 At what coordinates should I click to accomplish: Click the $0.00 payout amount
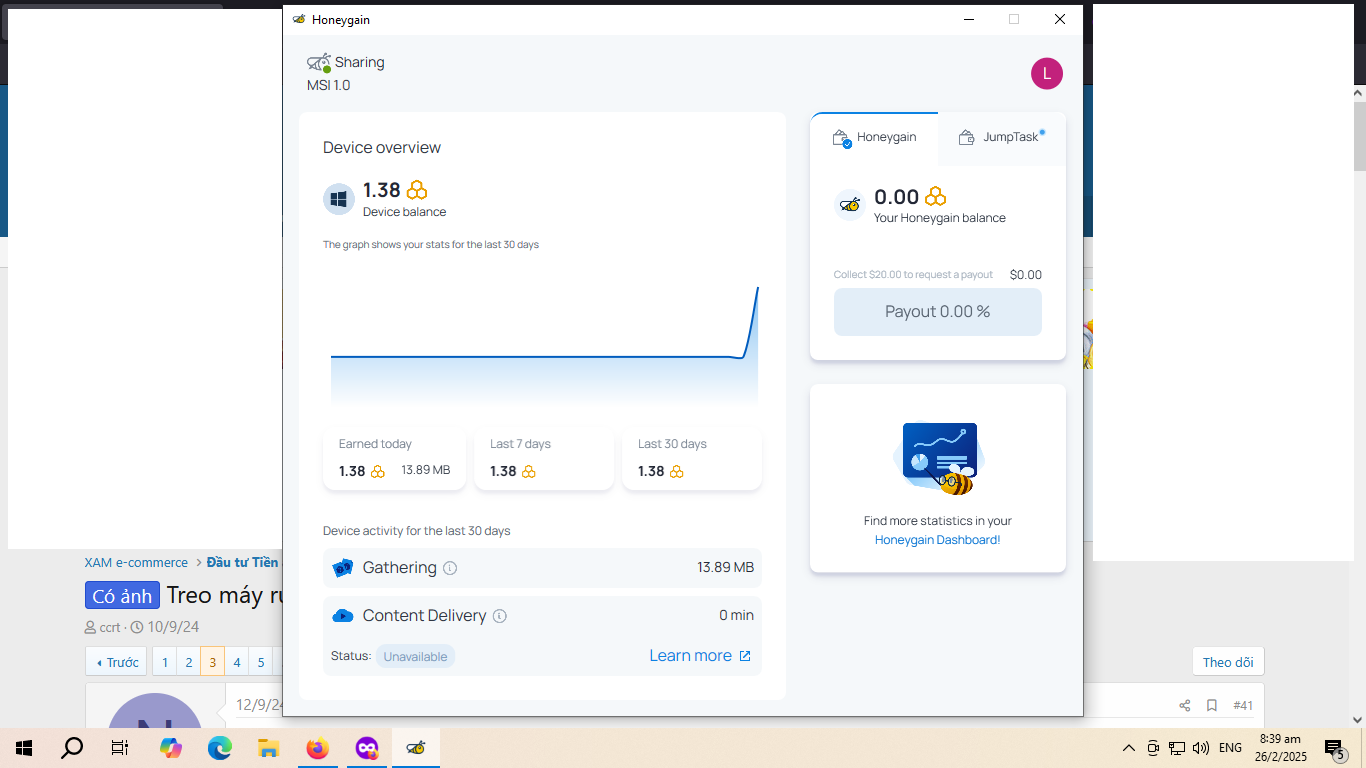click(1026, 275)
